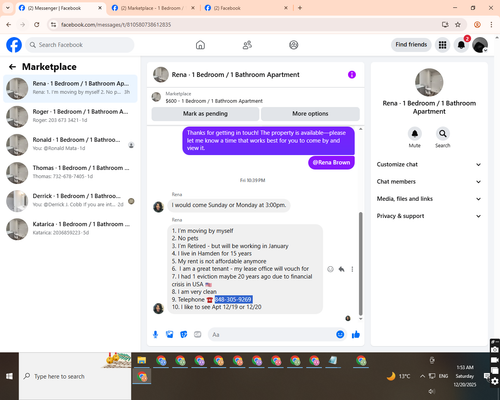
Task: React to Rena's message with emoji icon
Action: pos(330,269)
